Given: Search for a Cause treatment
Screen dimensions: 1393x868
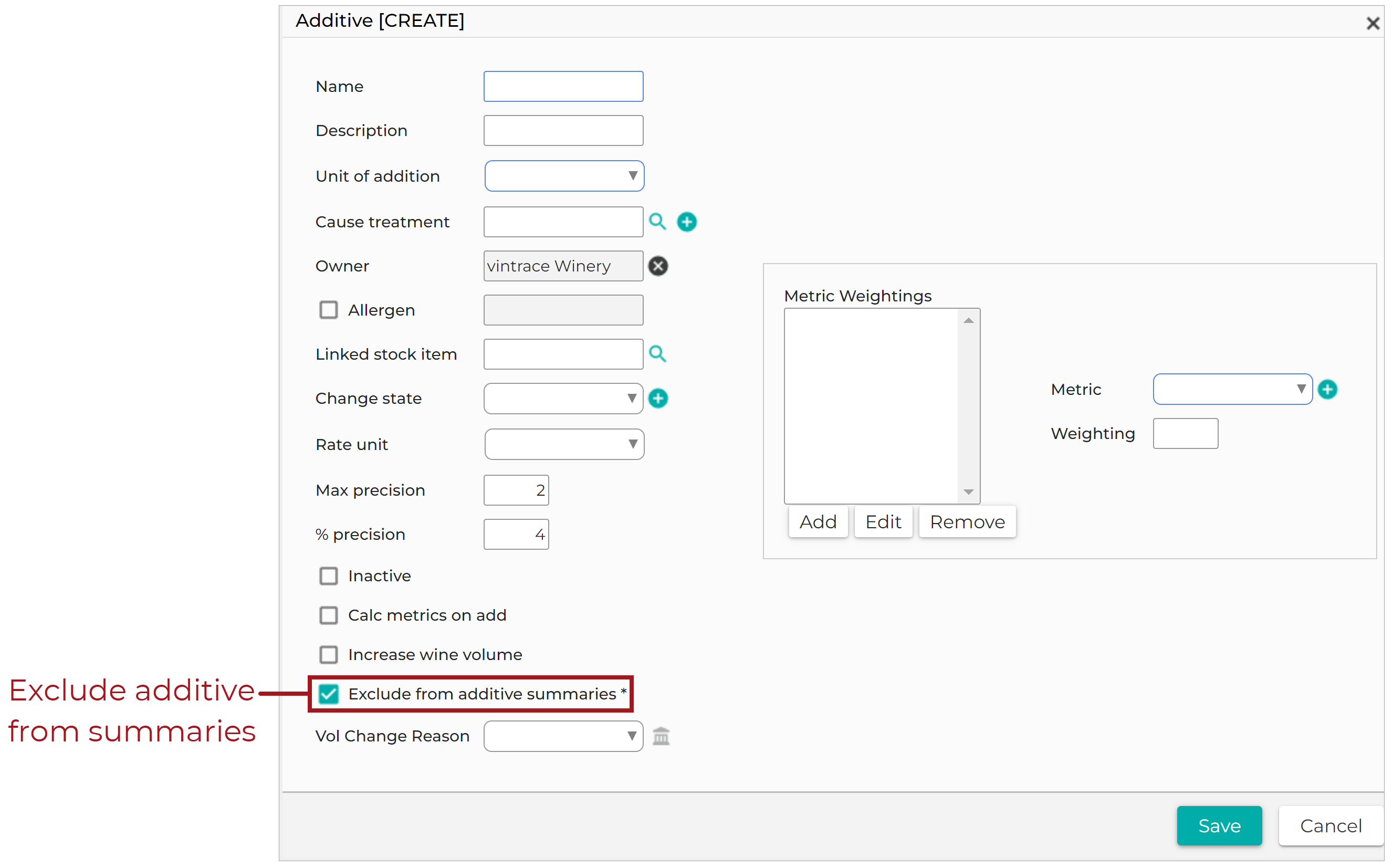Looking at the screenshot, I should coord(657,222).
